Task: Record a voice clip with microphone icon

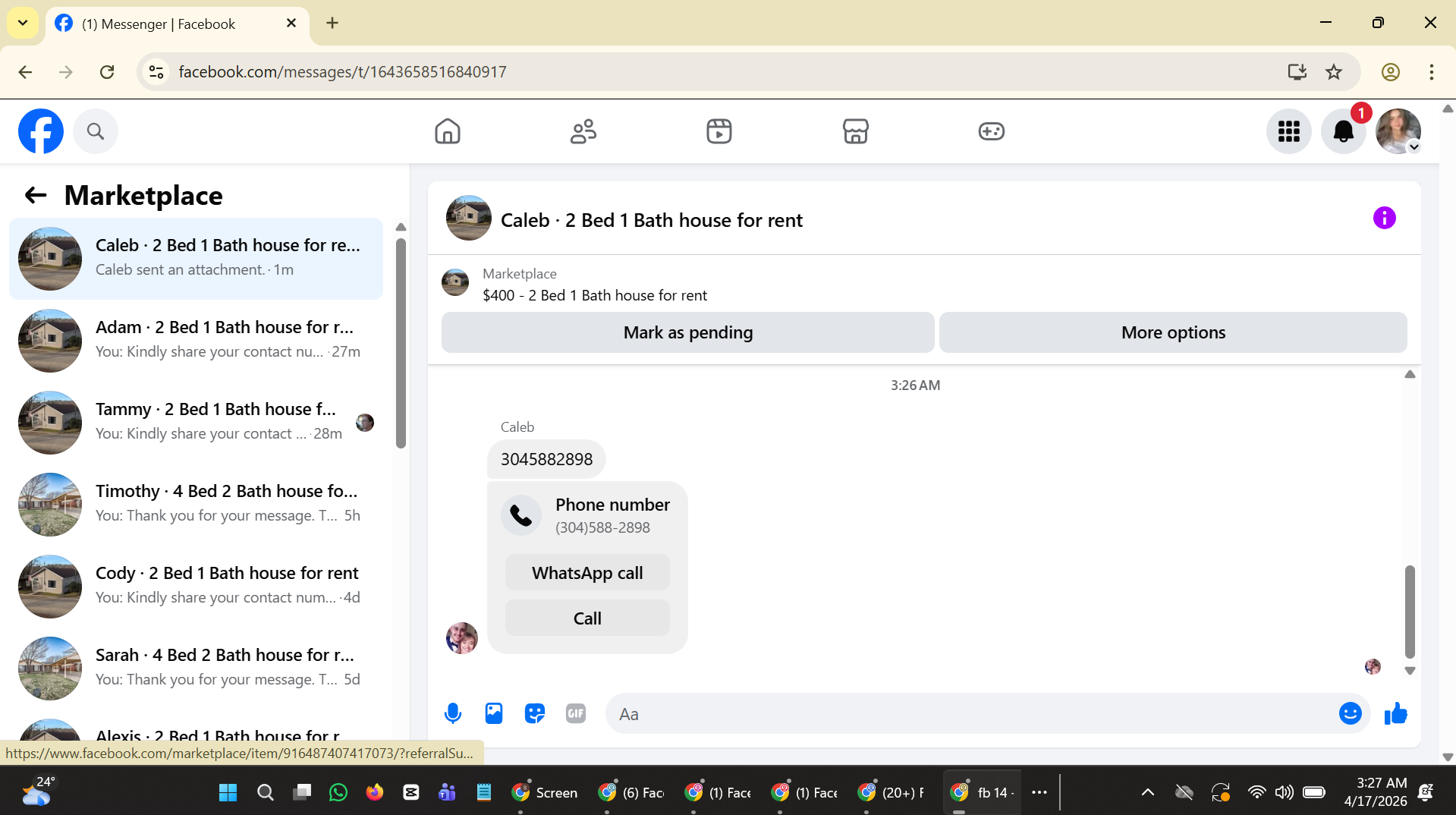Action: click(x=453, y=713)
